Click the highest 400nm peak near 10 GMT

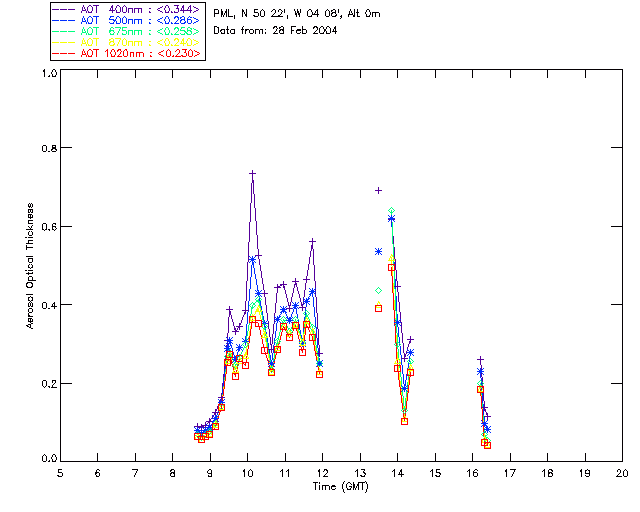(x=253, y=173)
